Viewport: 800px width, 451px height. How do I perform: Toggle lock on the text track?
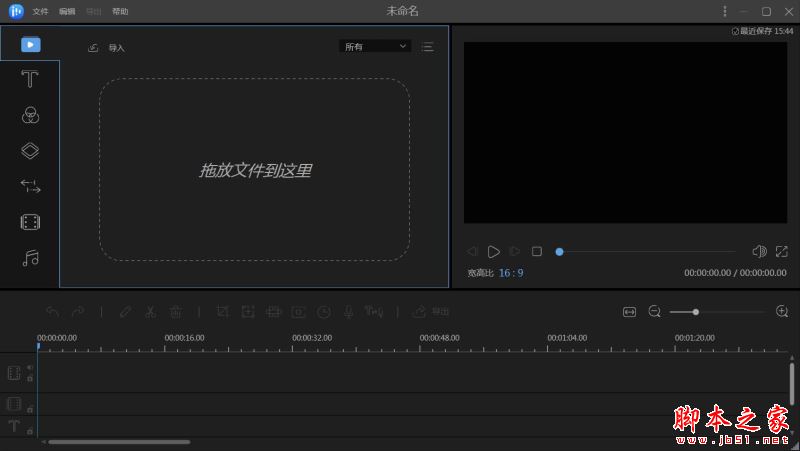tap(30, 431)
